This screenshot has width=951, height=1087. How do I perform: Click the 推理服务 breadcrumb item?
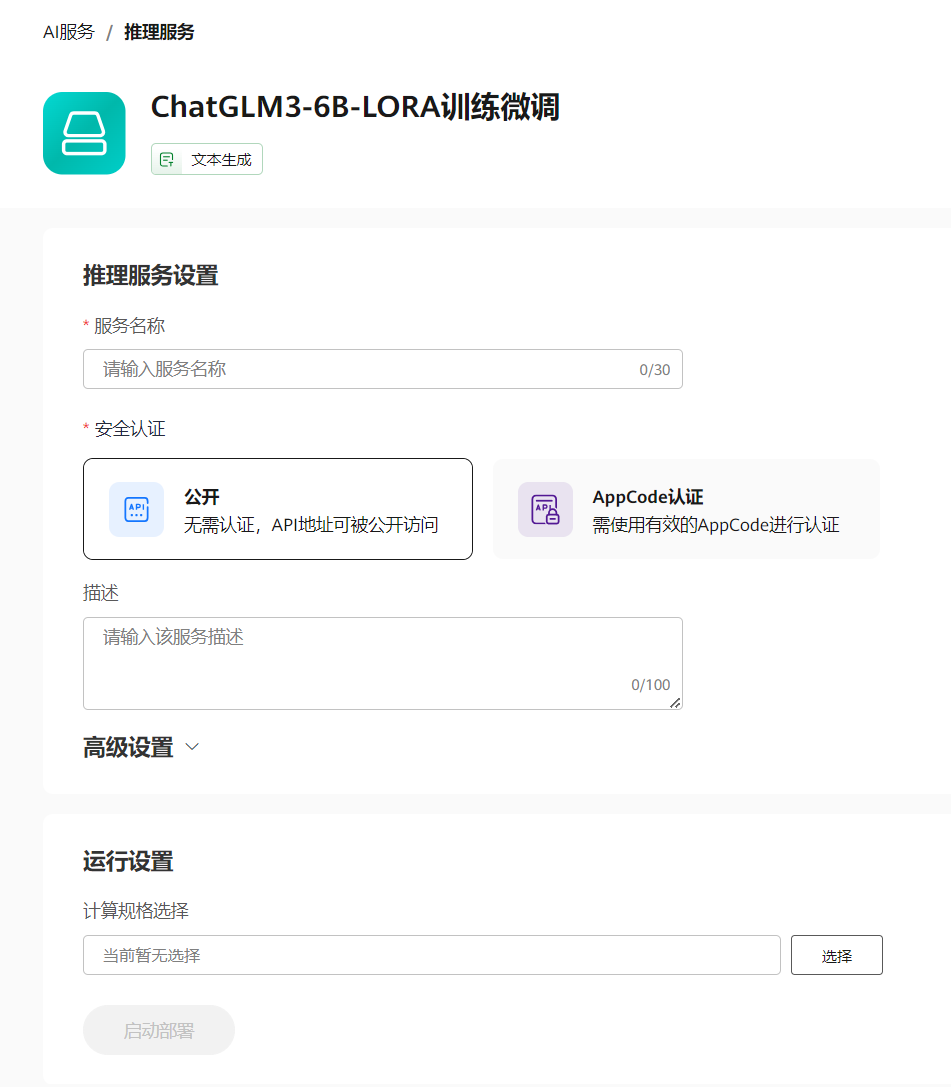tap(159, 32)
